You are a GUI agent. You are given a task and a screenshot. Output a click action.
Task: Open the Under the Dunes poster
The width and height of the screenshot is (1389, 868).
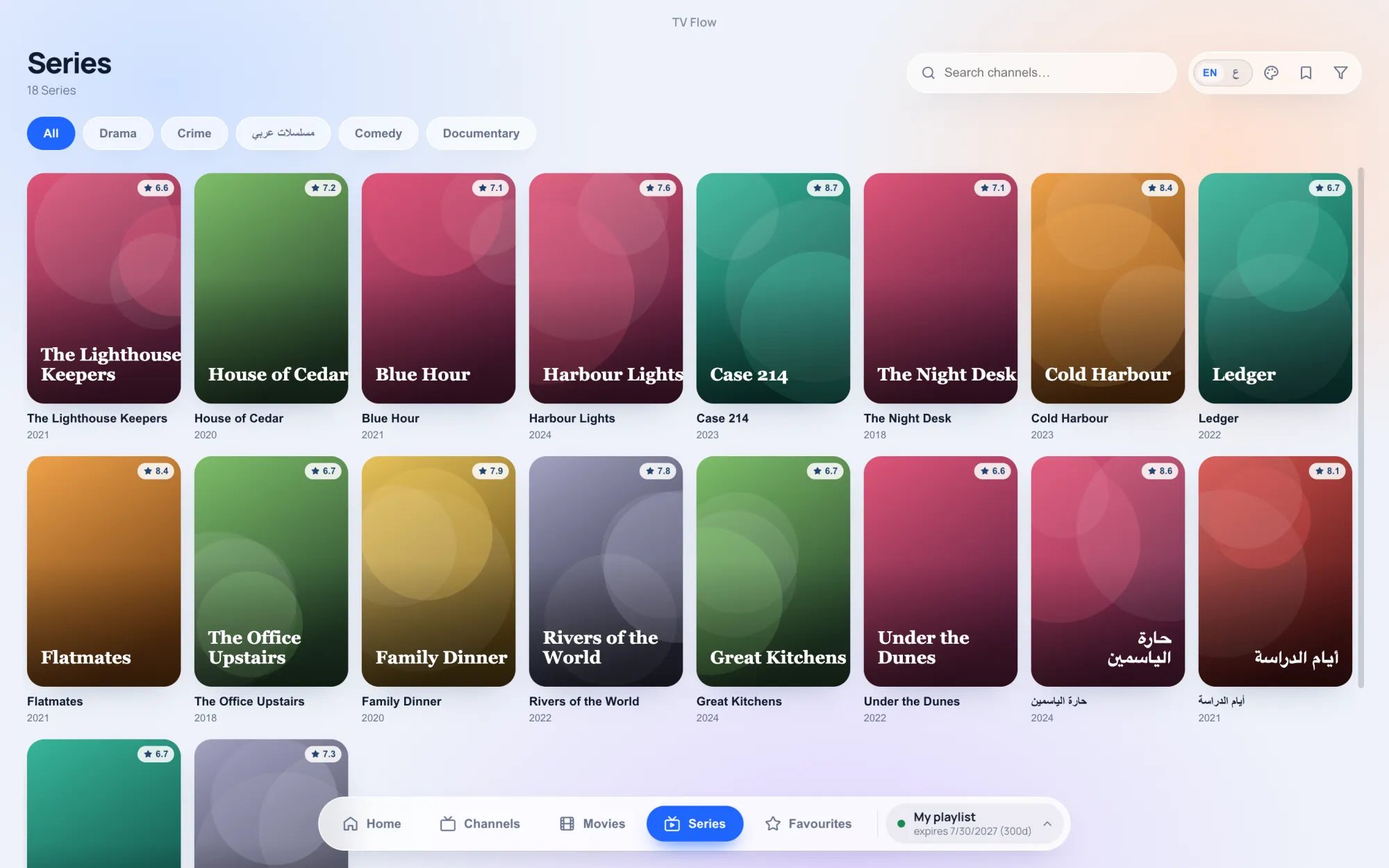941,571
